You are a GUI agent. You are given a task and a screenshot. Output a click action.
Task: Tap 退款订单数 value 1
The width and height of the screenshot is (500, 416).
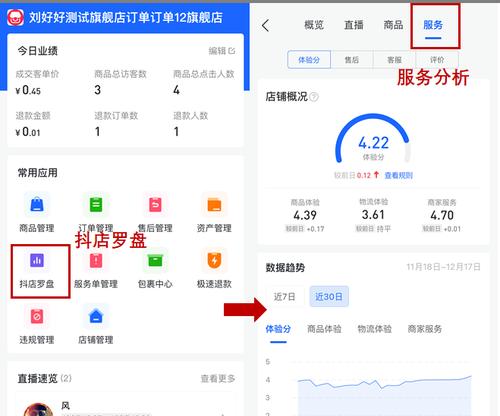tap(97, 132)
